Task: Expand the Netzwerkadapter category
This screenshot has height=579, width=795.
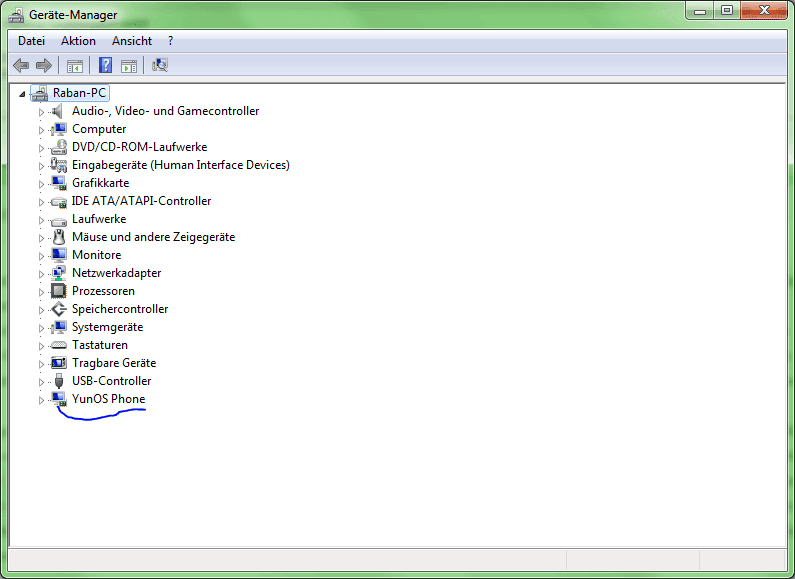Action: click(x=42, y=274)
